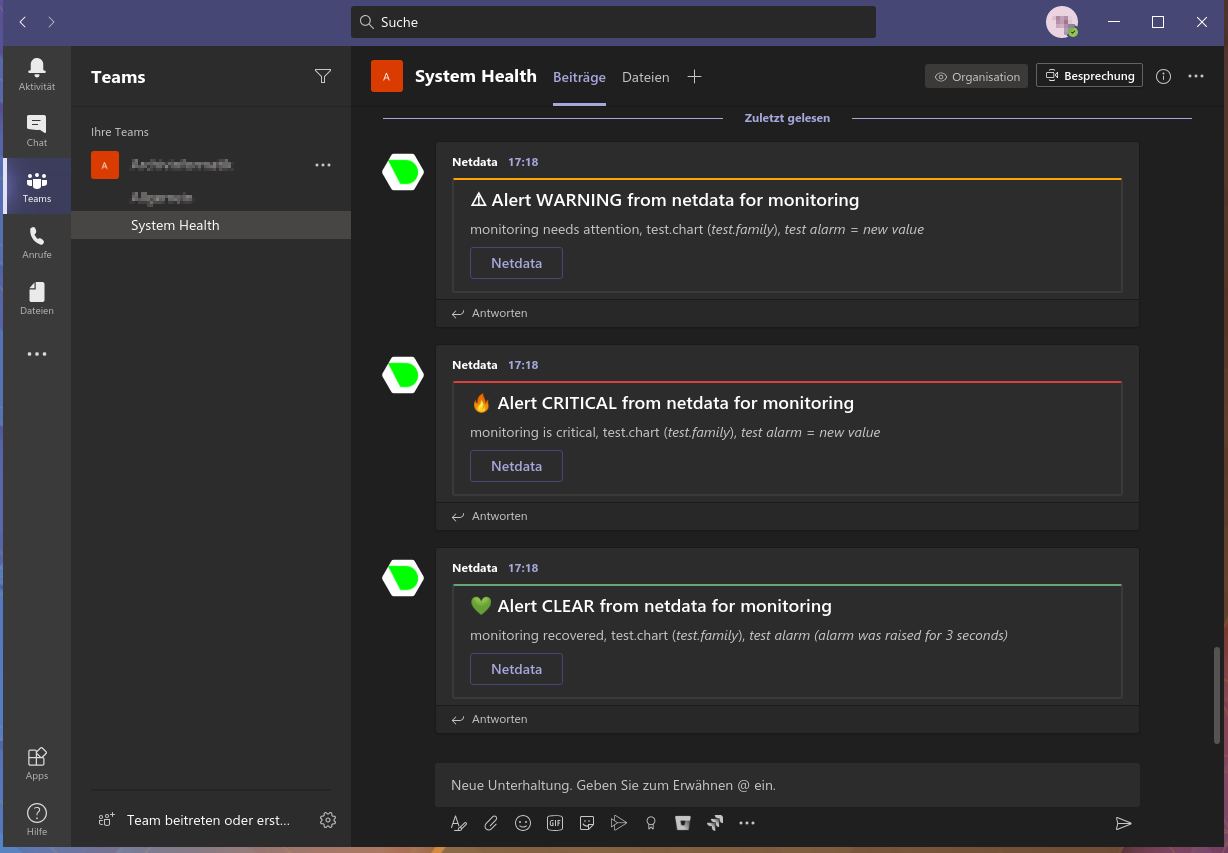Viewport: 1228px width, 853px height.
Task: Open the text format options icon
Action: [x=459, y=823]
